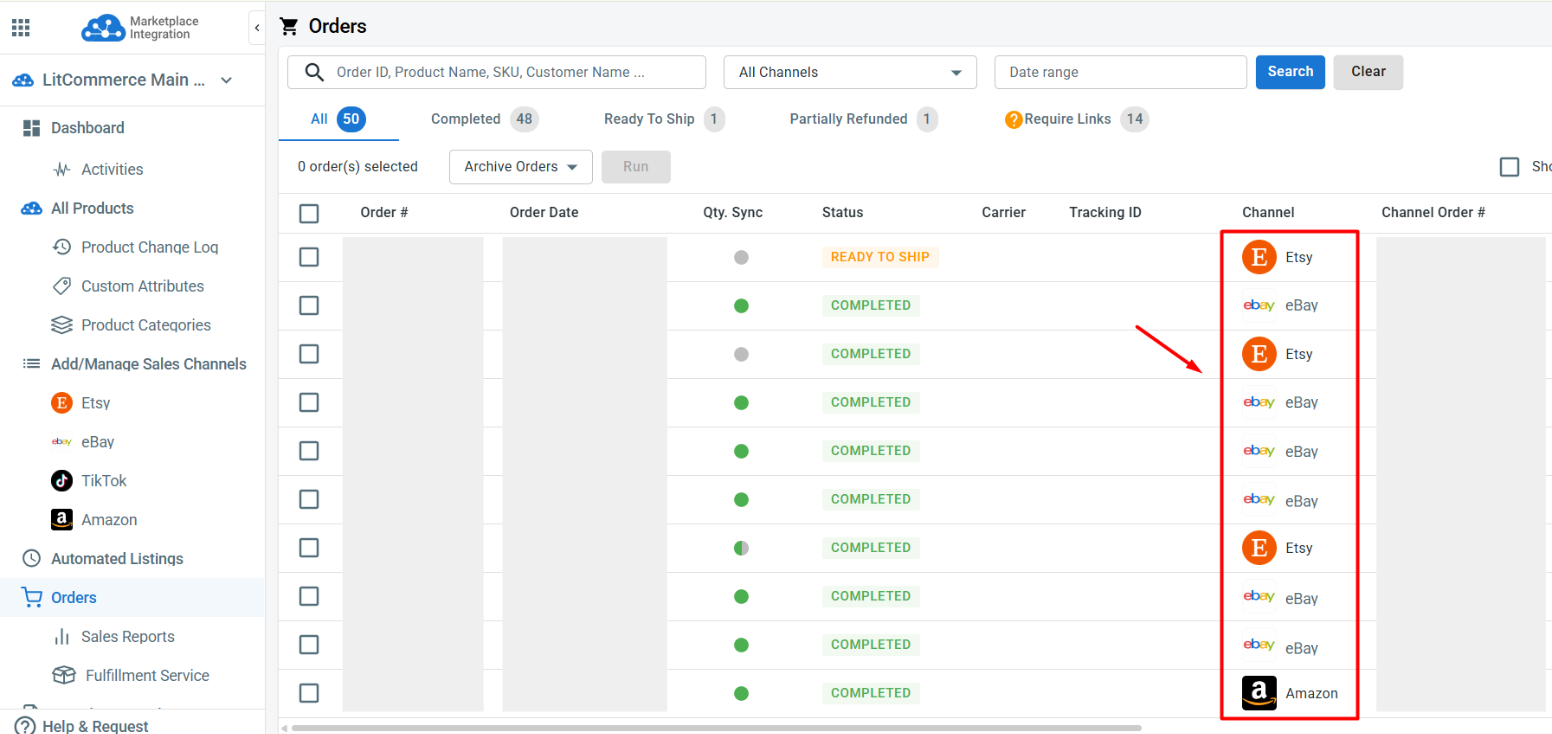Click the Search button
The height and width of the screenshot is (734, 1552).
coord(1290,72)
